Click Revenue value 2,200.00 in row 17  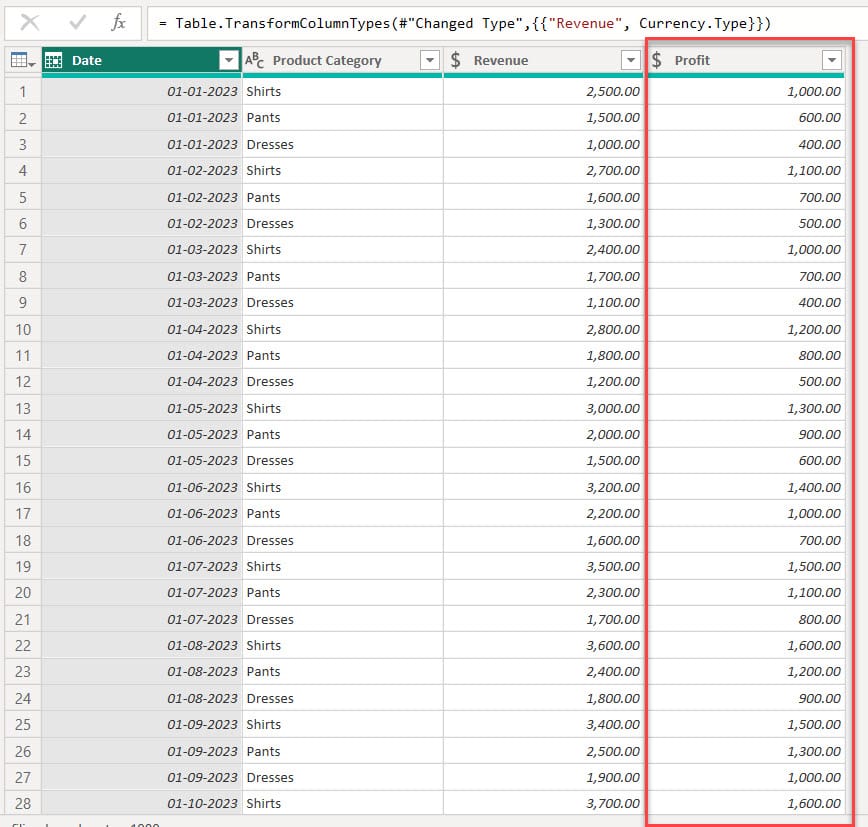(x=613, y=514)
